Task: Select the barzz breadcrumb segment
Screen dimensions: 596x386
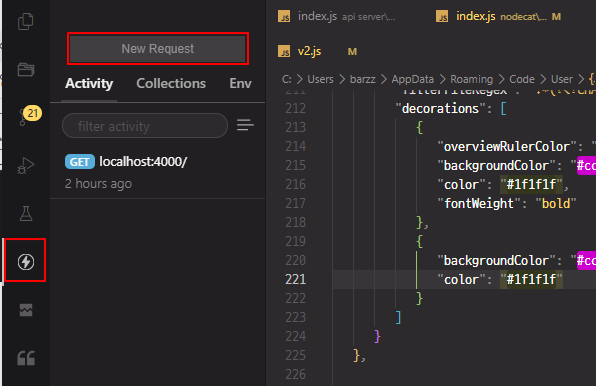Action: (x=363, y=79)
